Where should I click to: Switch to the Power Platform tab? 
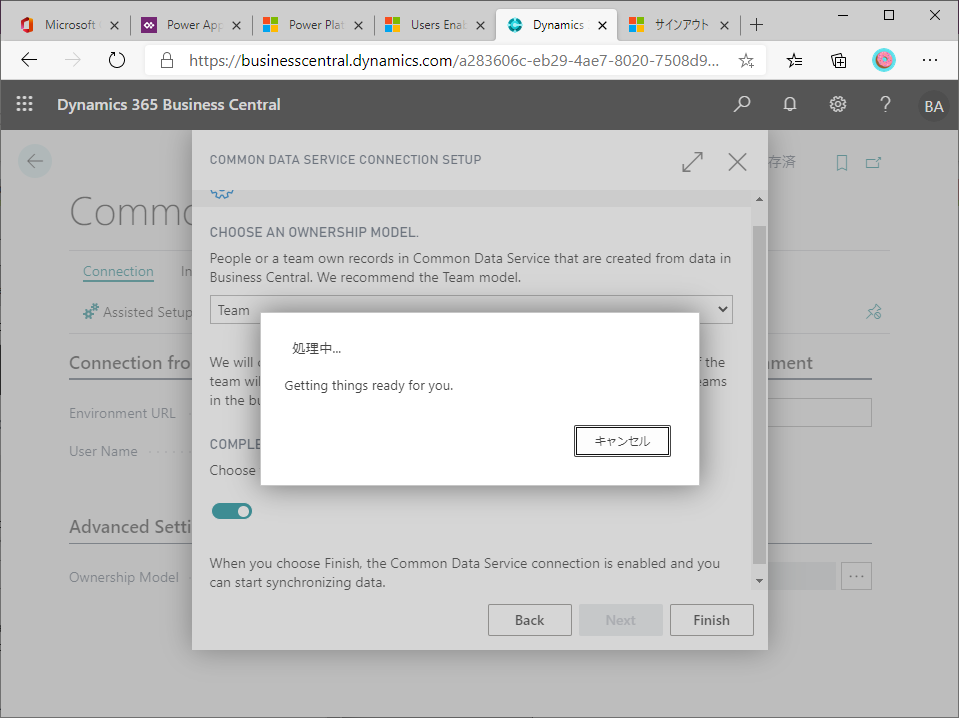[x=314, y=24]
